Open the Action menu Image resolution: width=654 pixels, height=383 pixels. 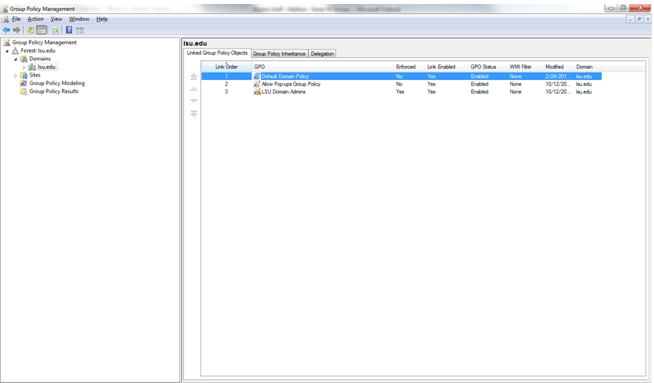35,19
